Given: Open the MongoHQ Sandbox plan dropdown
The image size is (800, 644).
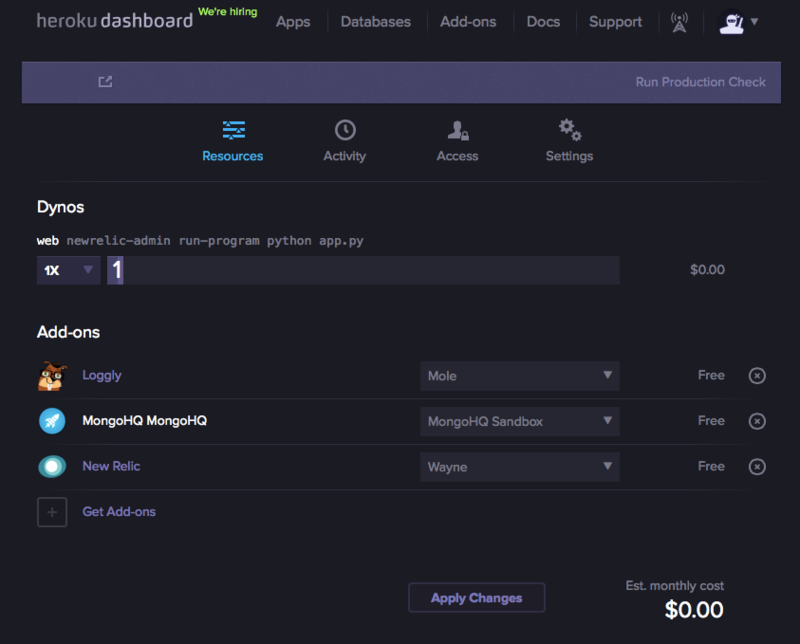Looking at the screenshot, I should coord(520,422).
